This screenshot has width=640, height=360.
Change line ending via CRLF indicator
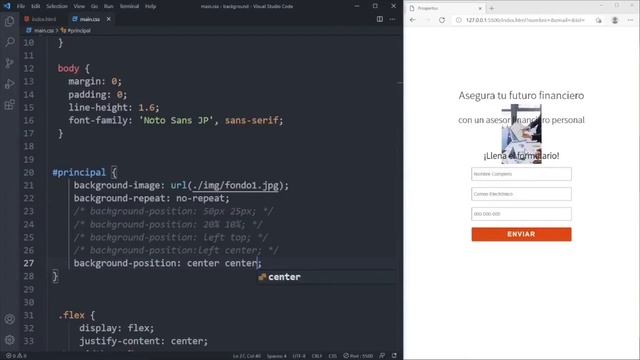click(317, 356)
